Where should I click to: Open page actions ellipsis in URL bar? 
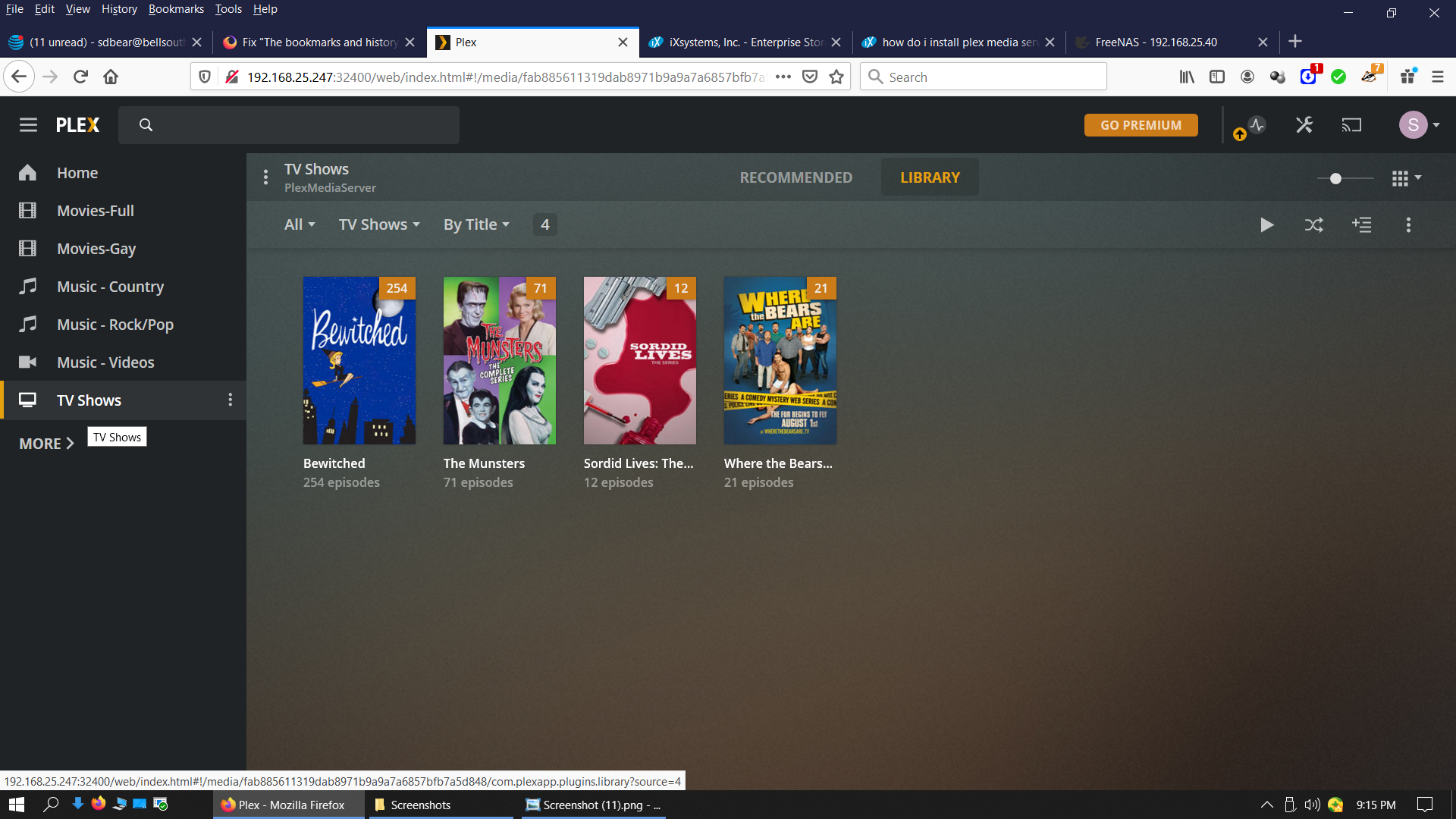pos(783,77)
